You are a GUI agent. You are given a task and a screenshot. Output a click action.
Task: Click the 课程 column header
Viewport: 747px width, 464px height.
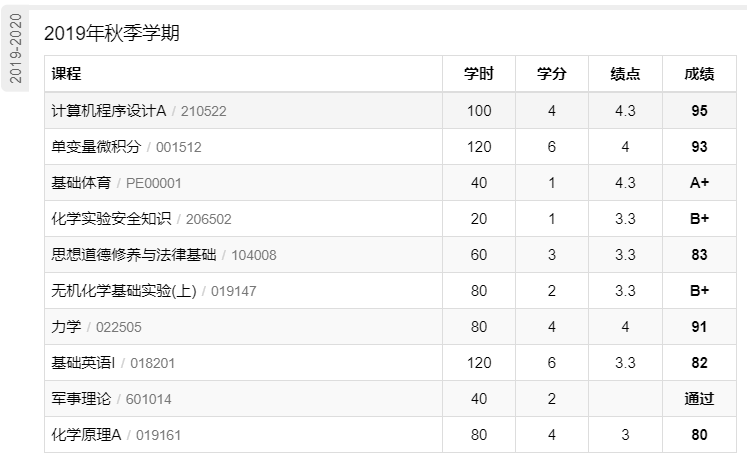(67, 74)
